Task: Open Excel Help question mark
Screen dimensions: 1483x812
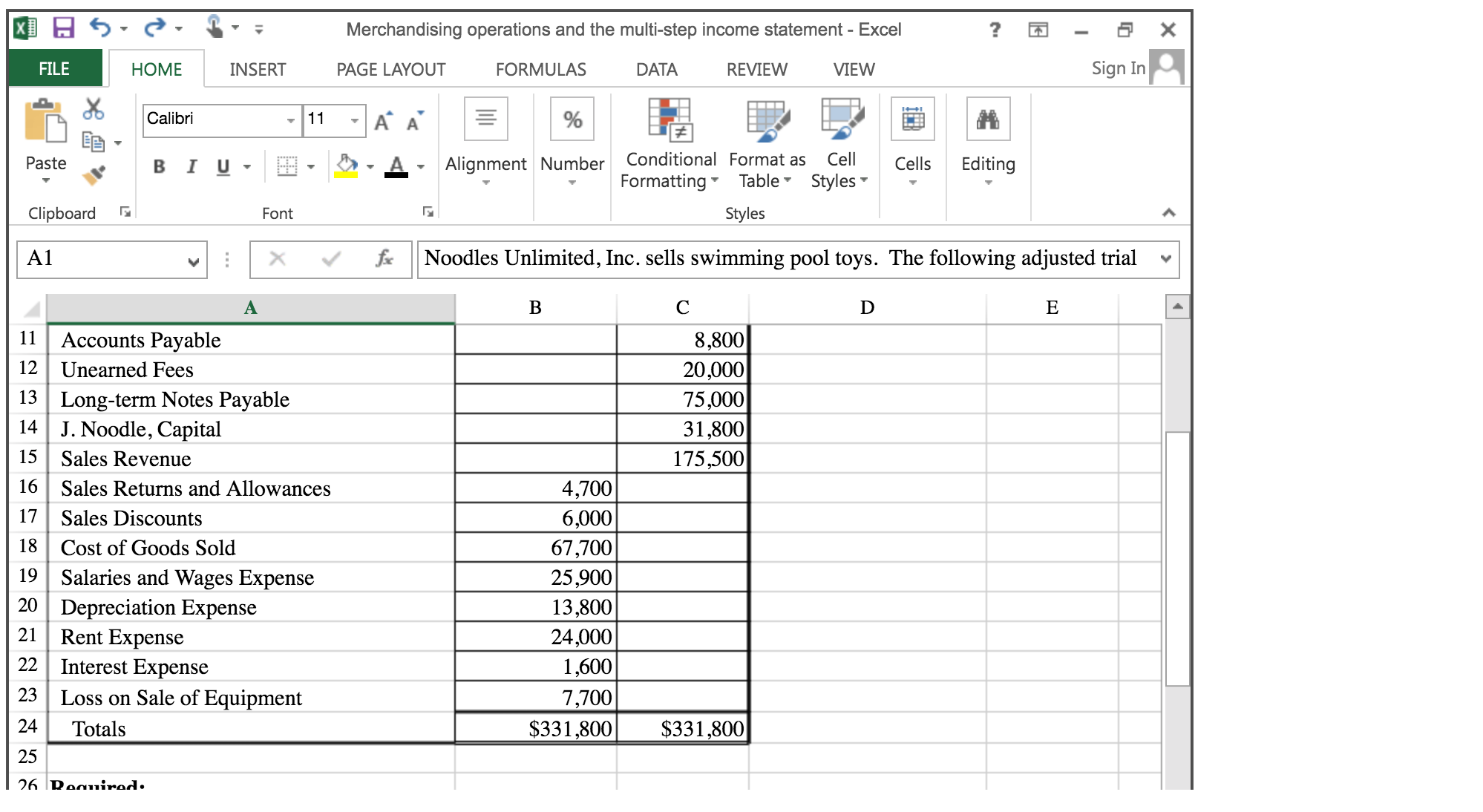Action: (995, 30)
